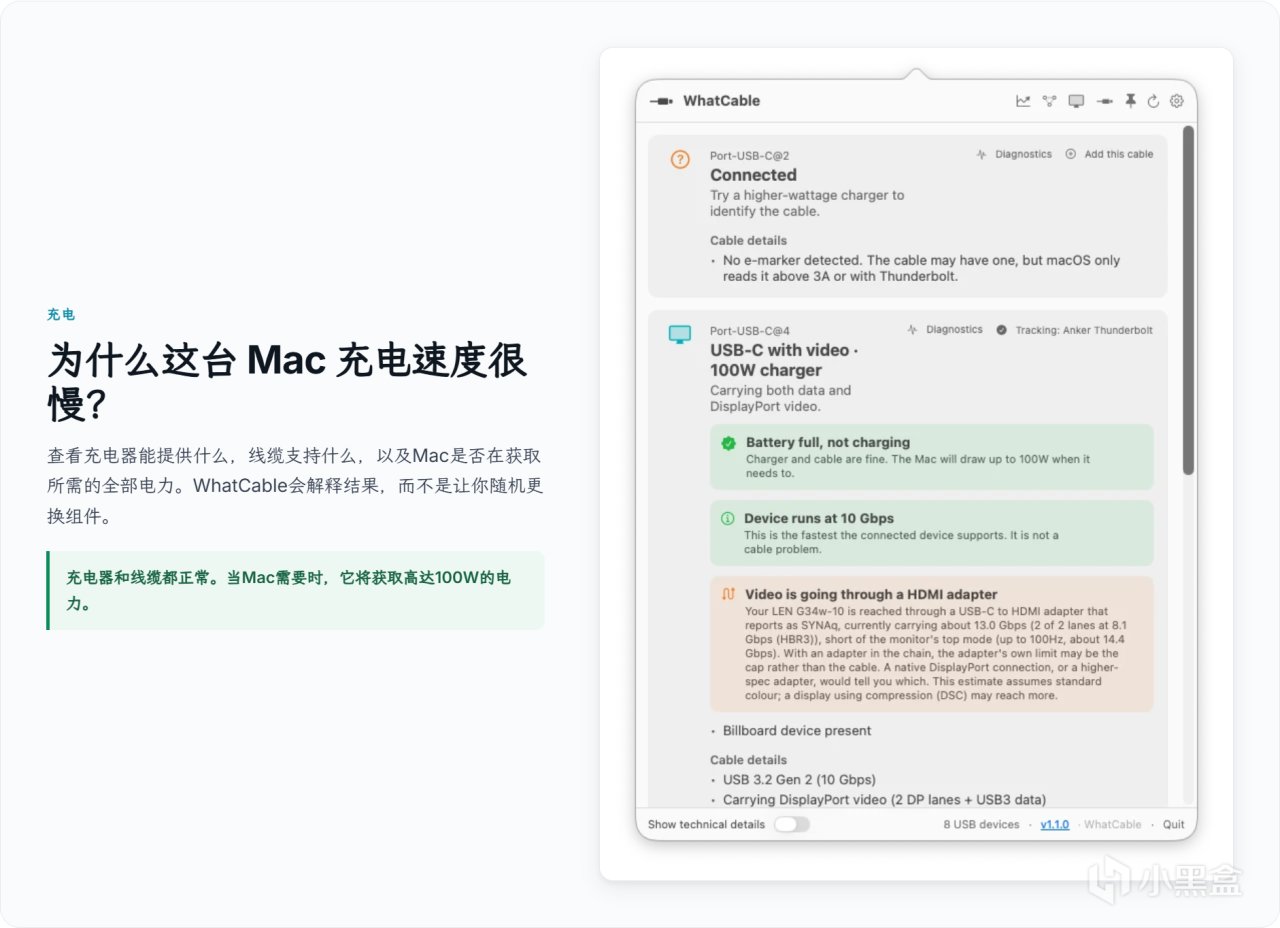Toggle Show technical details switch
This screenshot has height=928, width=1280.
click(x=791, y=824)
